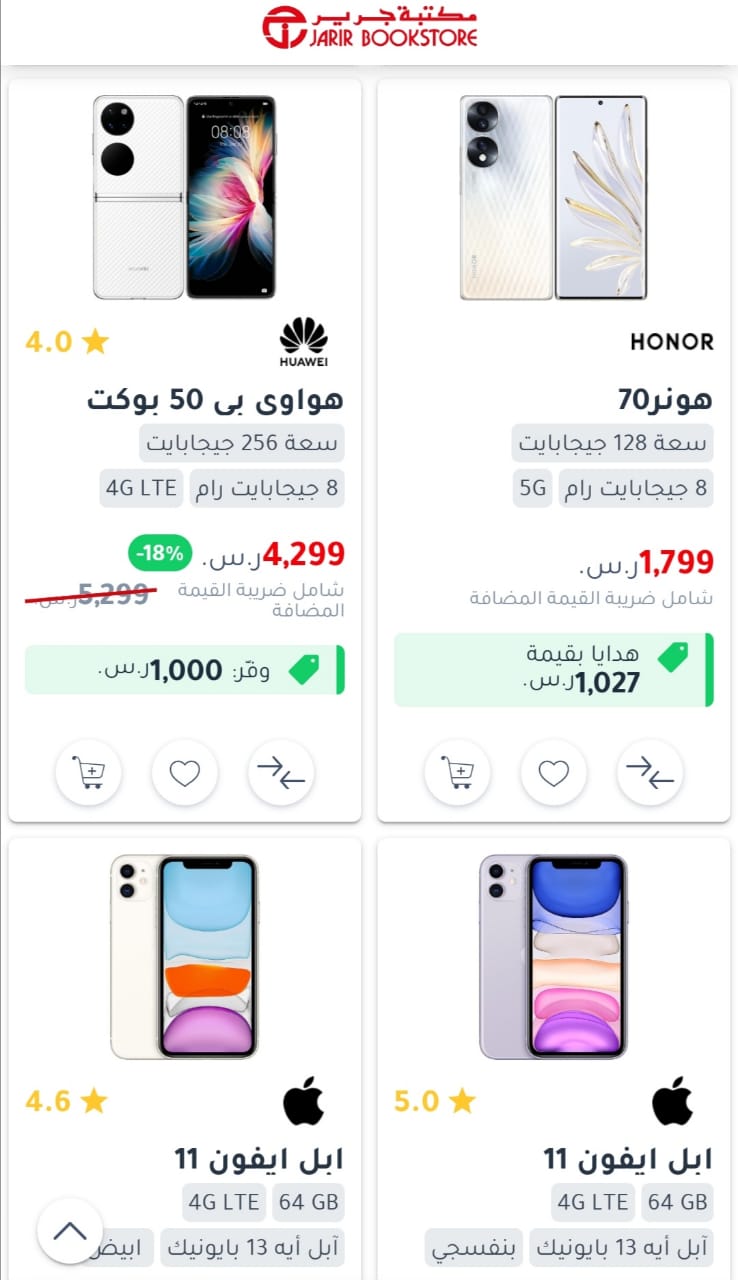View the Honor 70 product photo

coord(554,197)
